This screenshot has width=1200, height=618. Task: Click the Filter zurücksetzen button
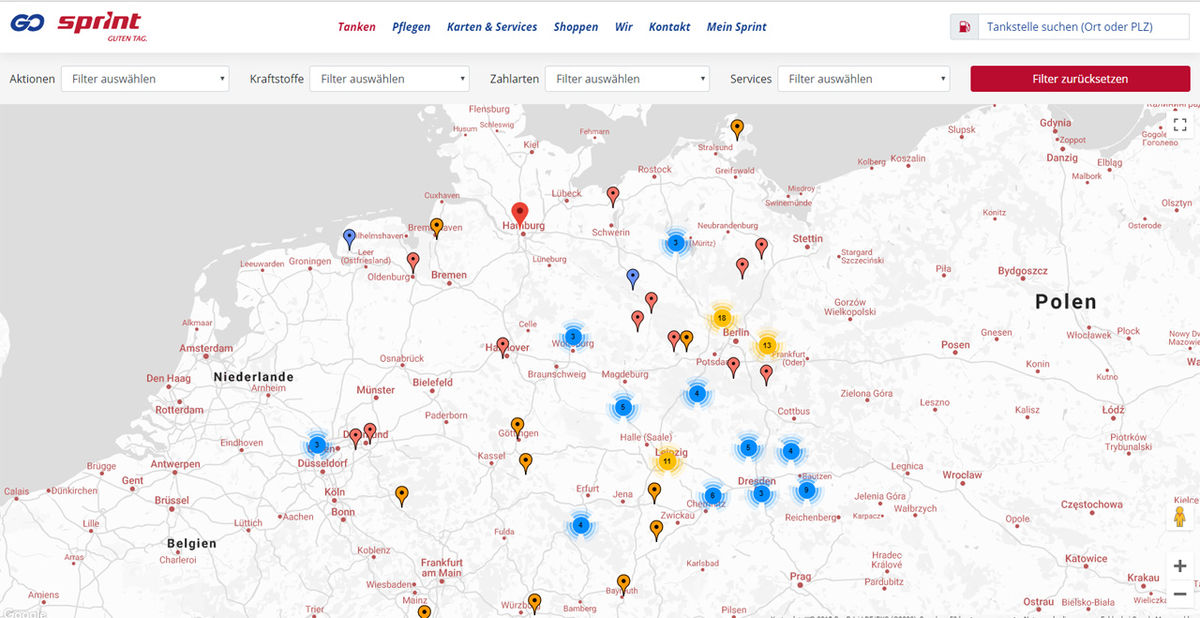point(1079,78)
